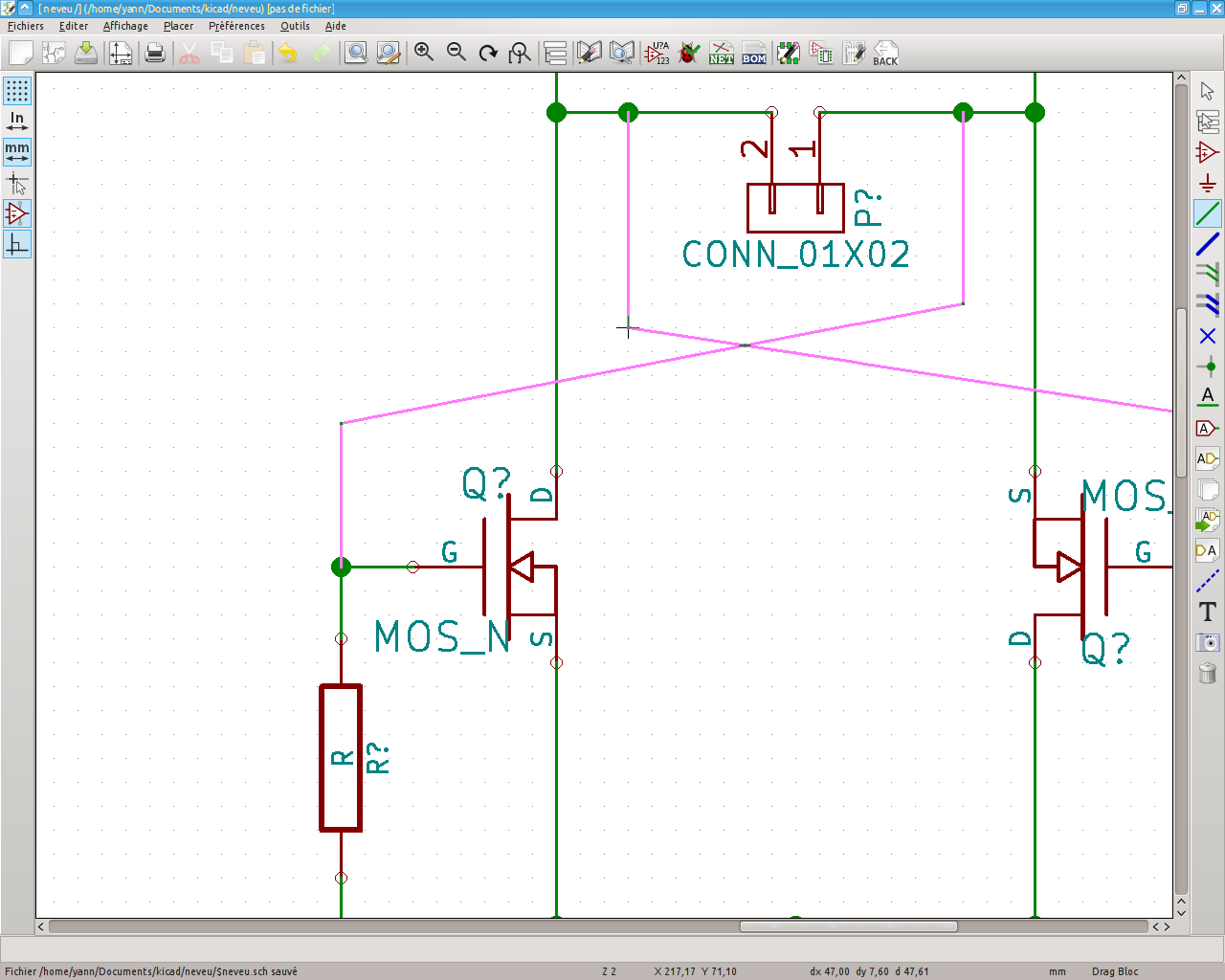Activate the Delete item trash tool
This screenshot has width=1225, height=980.
pyautogui.click(x=1208, y=673)
